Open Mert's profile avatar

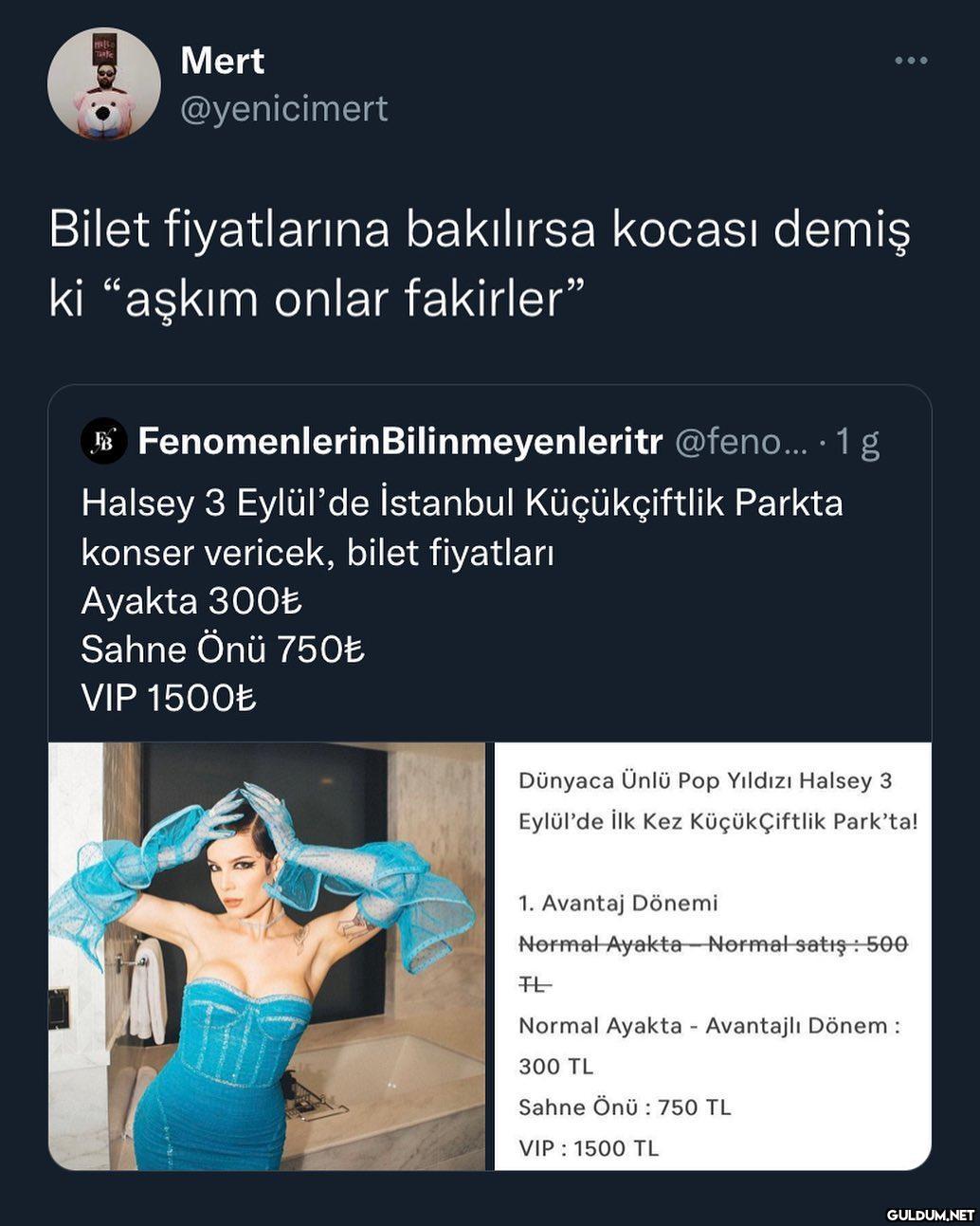click(104, 83)
